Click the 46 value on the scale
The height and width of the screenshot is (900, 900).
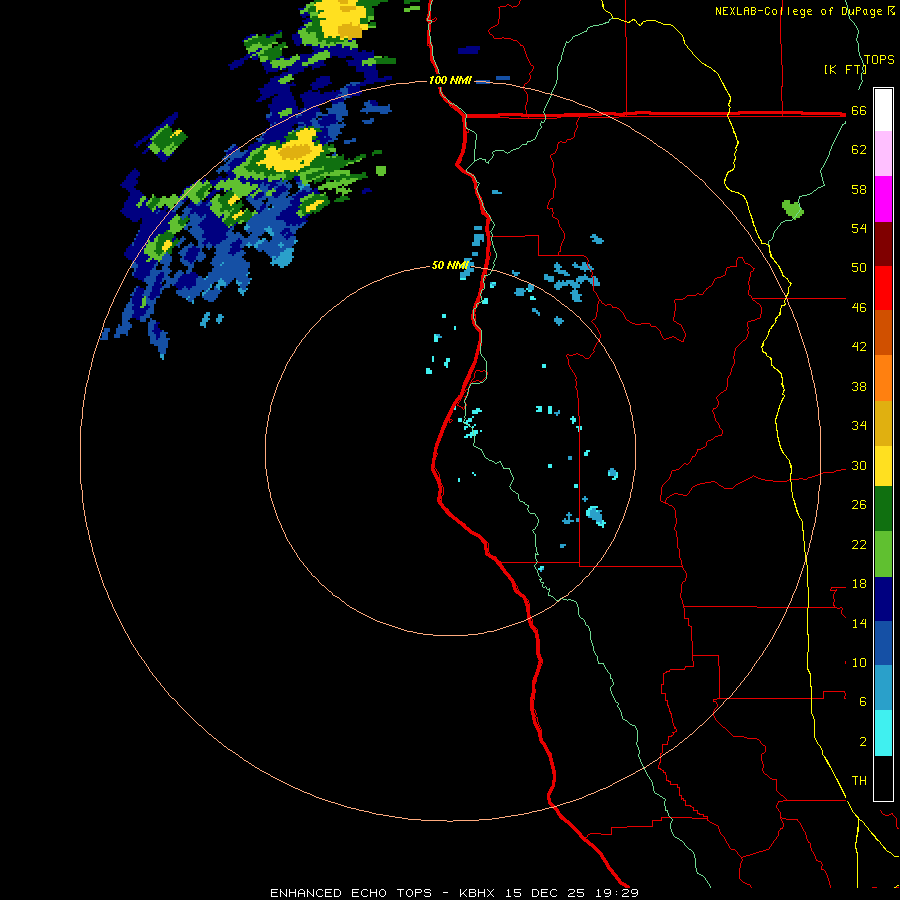(x=859, y=308)
